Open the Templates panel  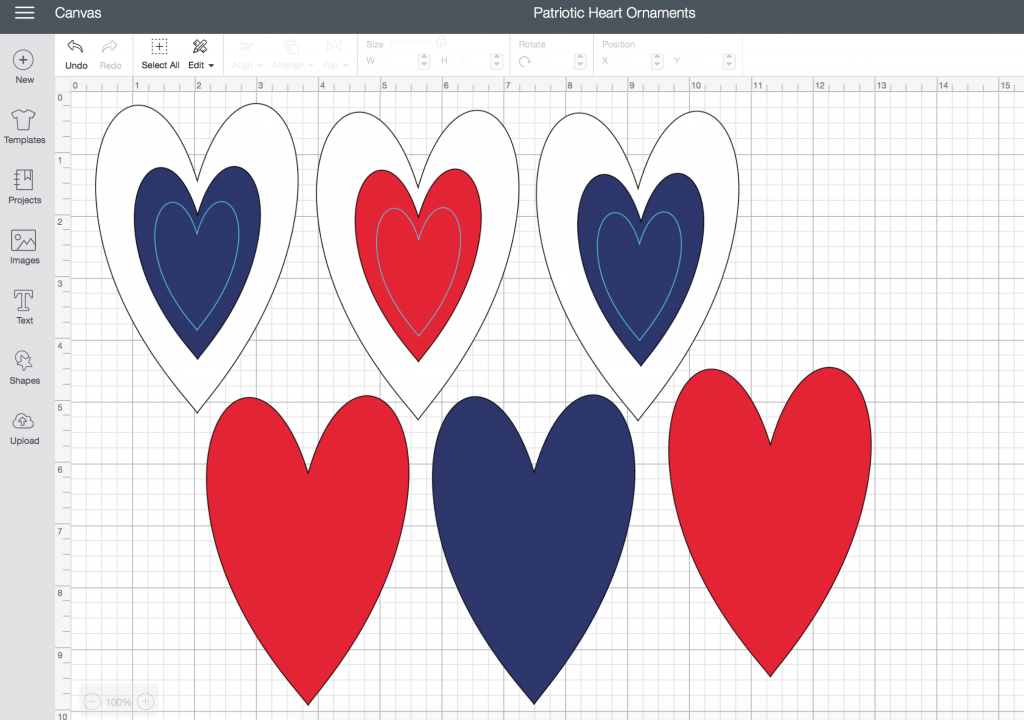point(24,127)
